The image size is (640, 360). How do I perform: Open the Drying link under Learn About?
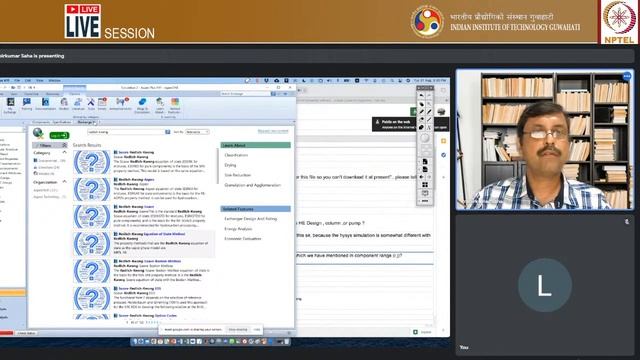click(230, 165)
